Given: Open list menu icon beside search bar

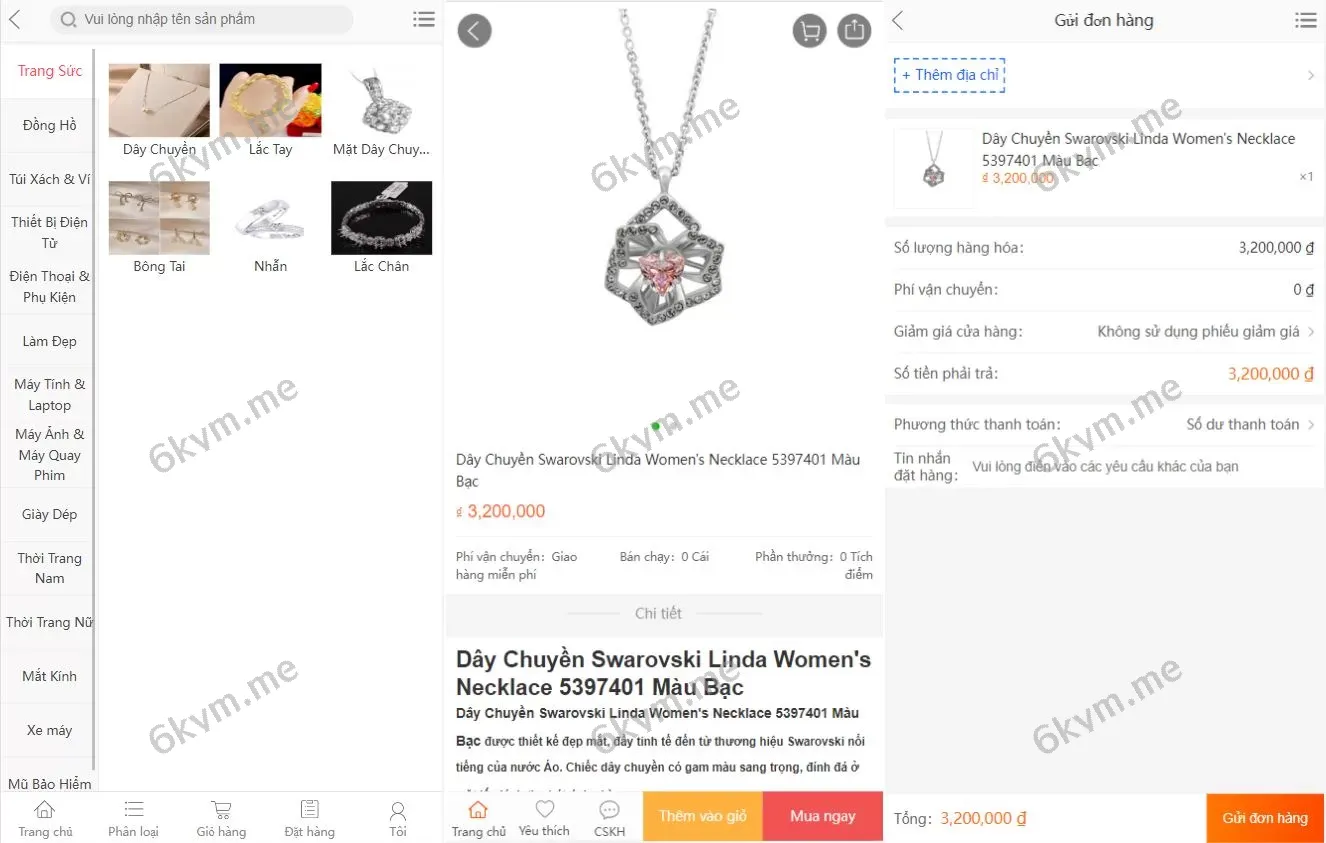Looking at the screenshot, I should [424, 19].
